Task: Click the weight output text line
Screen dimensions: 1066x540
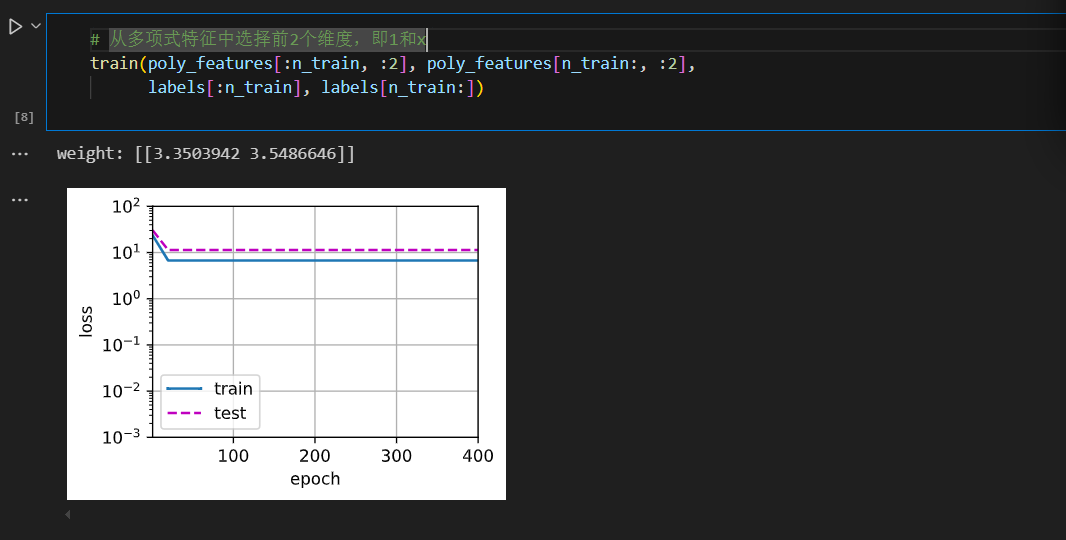Action: click(x=206, y=154)
